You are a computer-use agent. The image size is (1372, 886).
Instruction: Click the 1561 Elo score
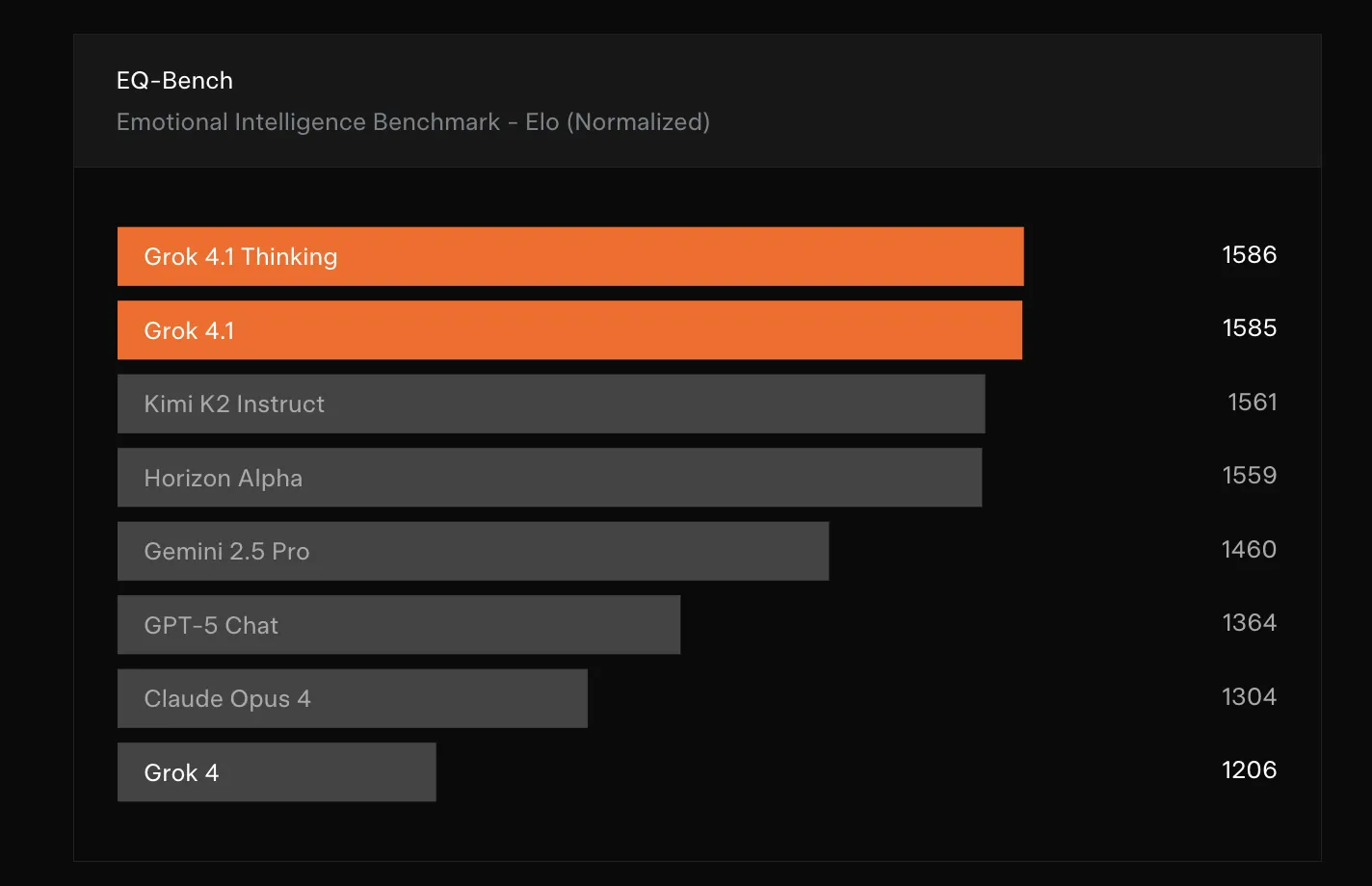click(1252, 402)
